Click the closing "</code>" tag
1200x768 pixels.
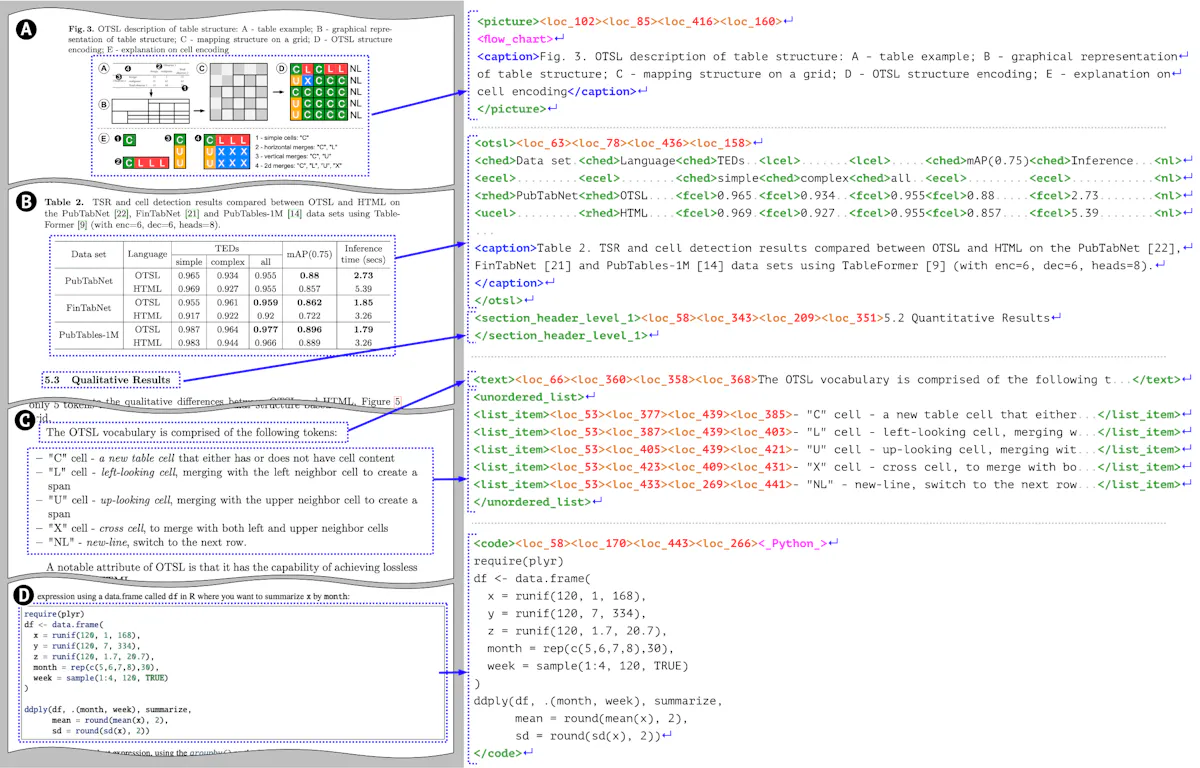[x=500, y=752]
